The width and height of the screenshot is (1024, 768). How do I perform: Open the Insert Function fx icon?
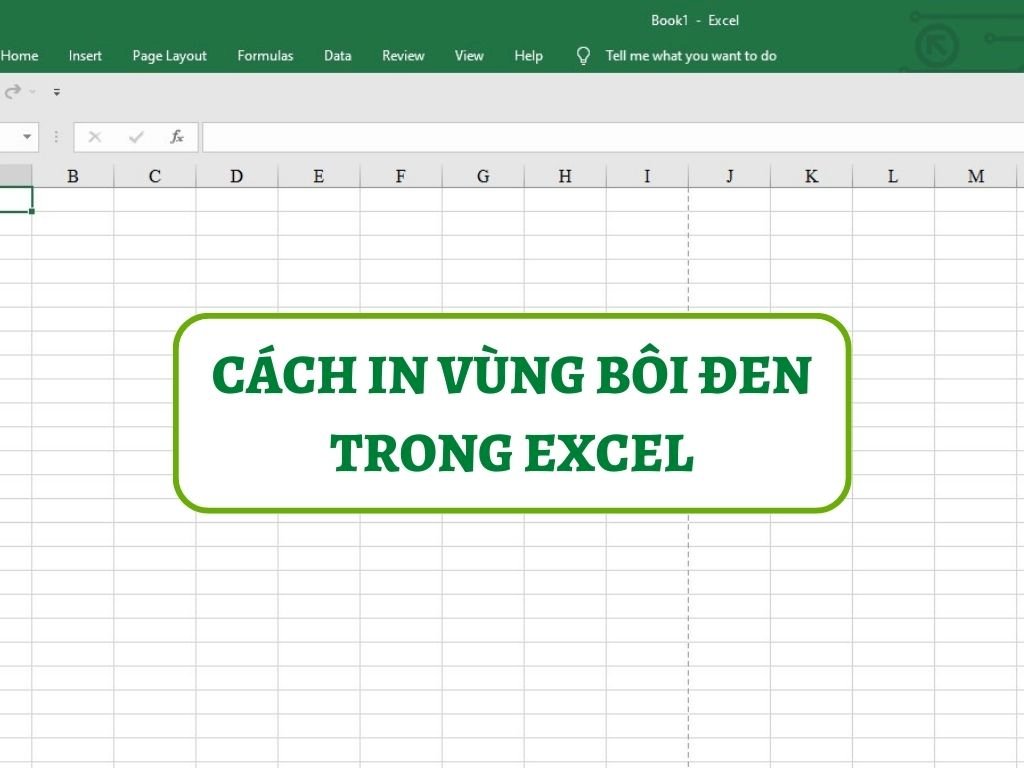[176, 137]
